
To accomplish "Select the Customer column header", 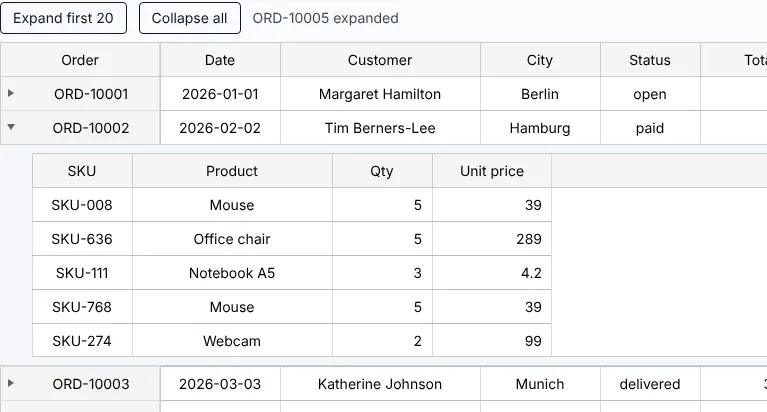I will [380, 60].
